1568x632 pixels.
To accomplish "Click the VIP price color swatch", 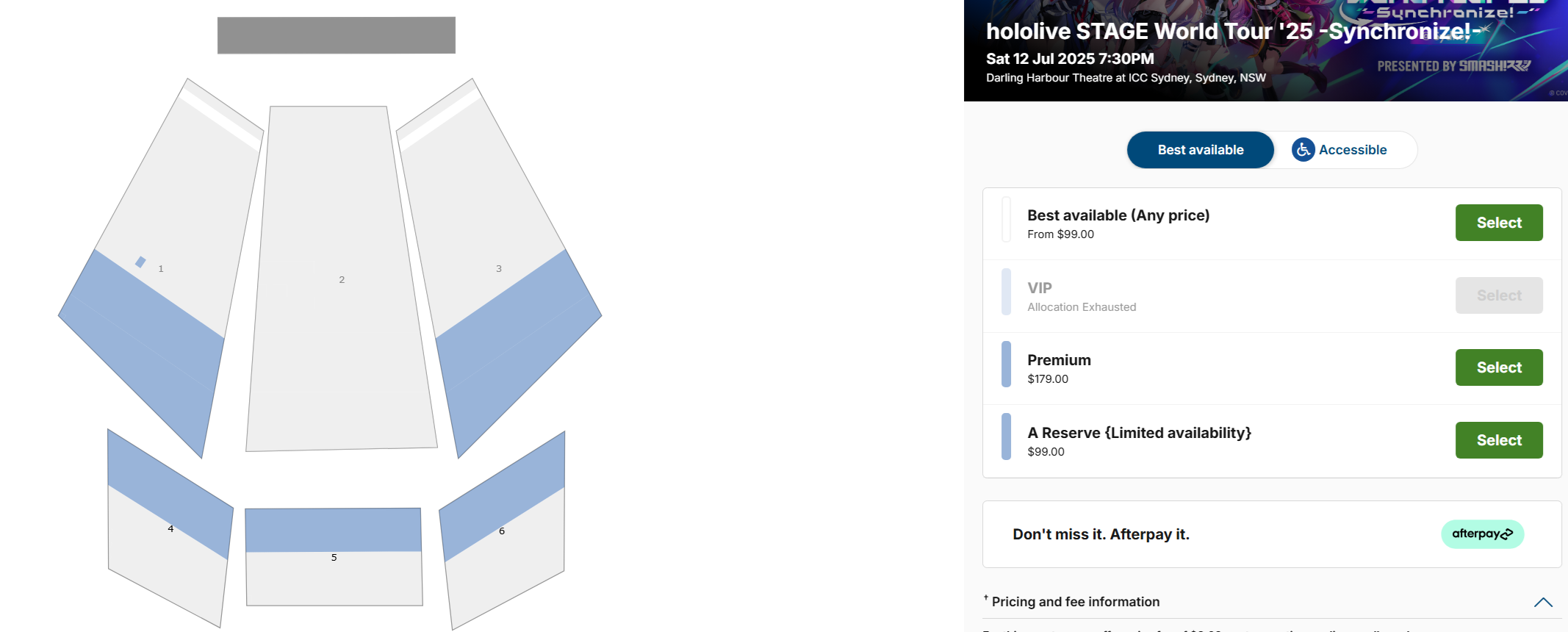I will tap(1006, 292).
